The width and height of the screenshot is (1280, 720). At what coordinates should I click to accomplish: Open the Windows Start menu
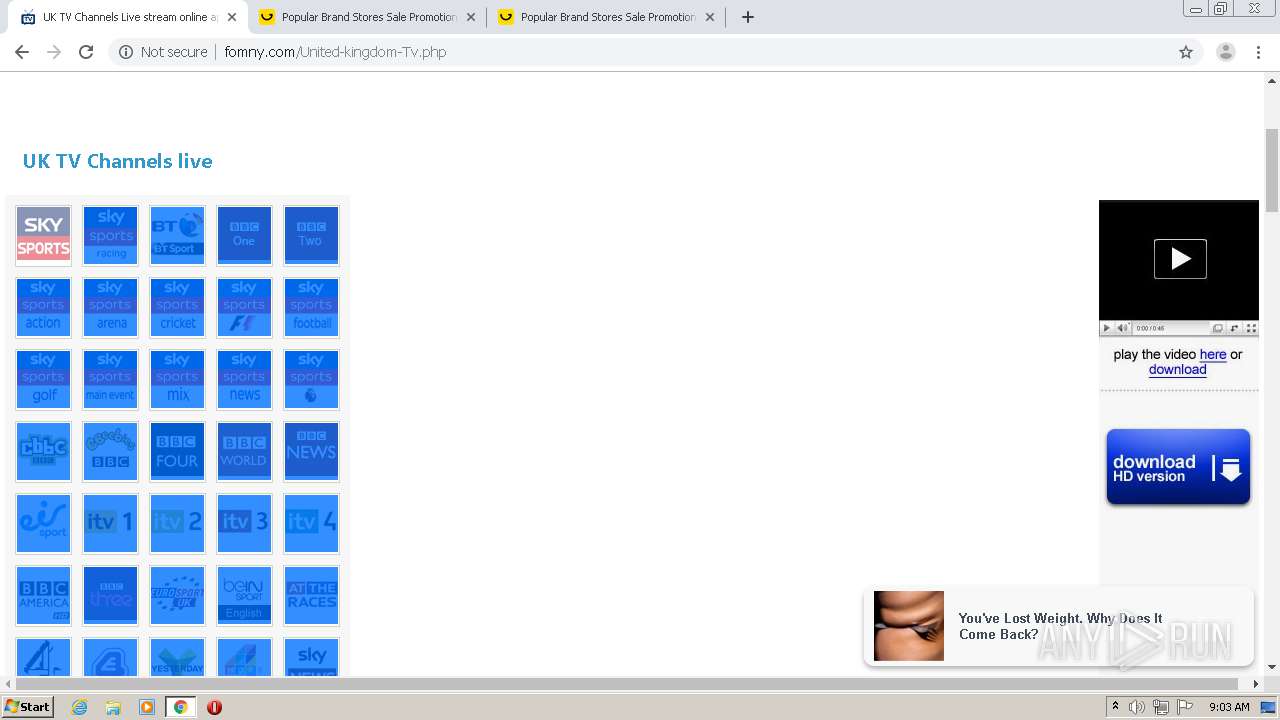coord(28,706)
